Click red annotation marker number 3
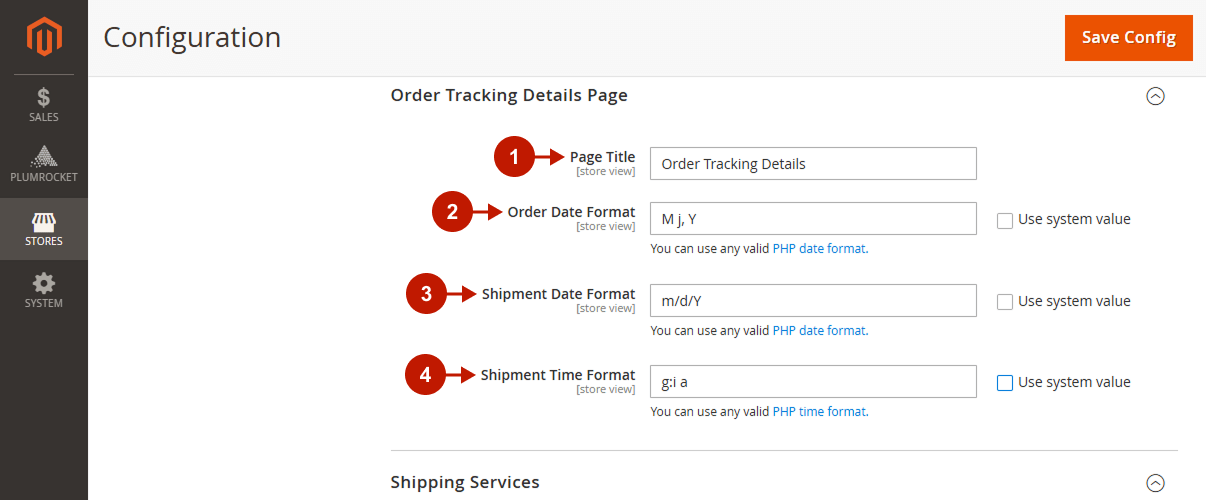 pyautogui.click(x=426, y=294)
